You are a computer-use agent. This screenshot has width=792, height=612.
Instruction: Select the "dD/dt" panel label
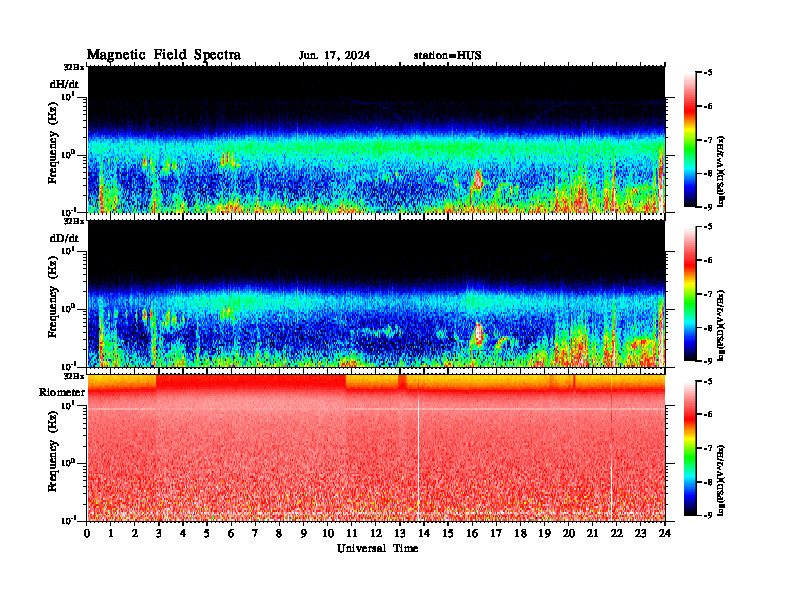click(64, 238)
